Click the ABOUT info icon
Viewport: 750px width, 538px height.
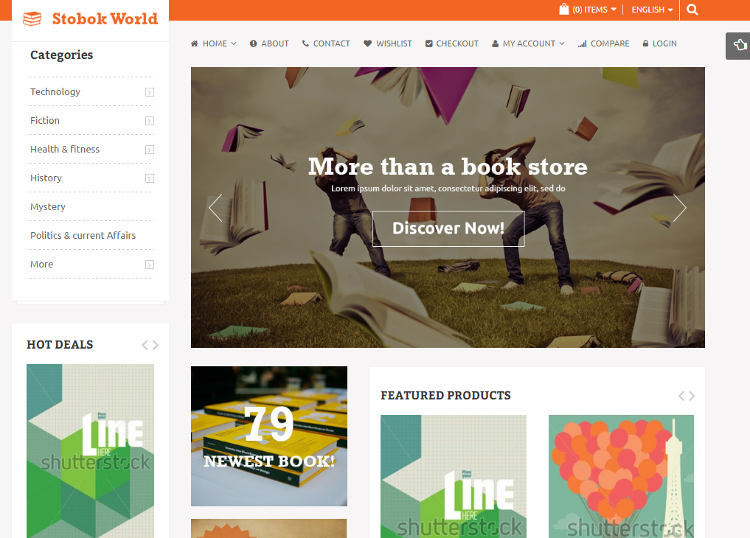[x=253, y=44]
